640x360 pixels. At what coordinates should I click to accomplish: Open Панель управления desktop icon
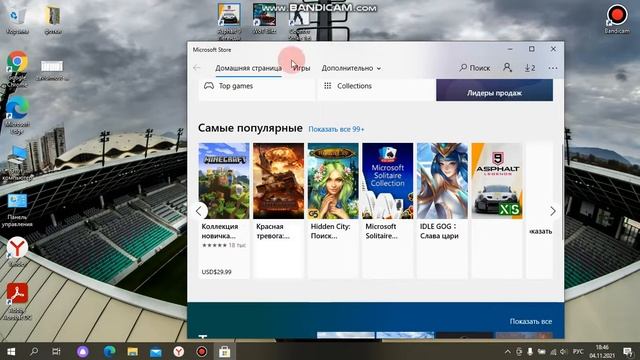tap(17, 210)
